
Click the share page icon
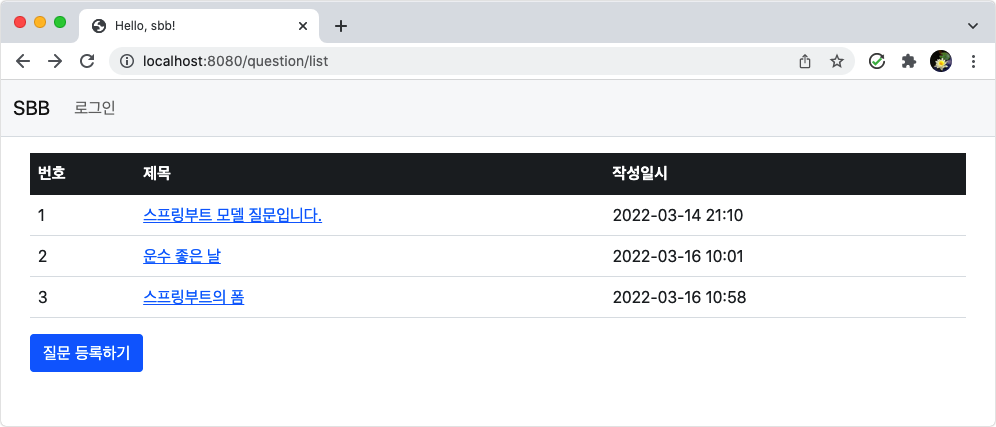pyautogui.click(x=805, y=61)
